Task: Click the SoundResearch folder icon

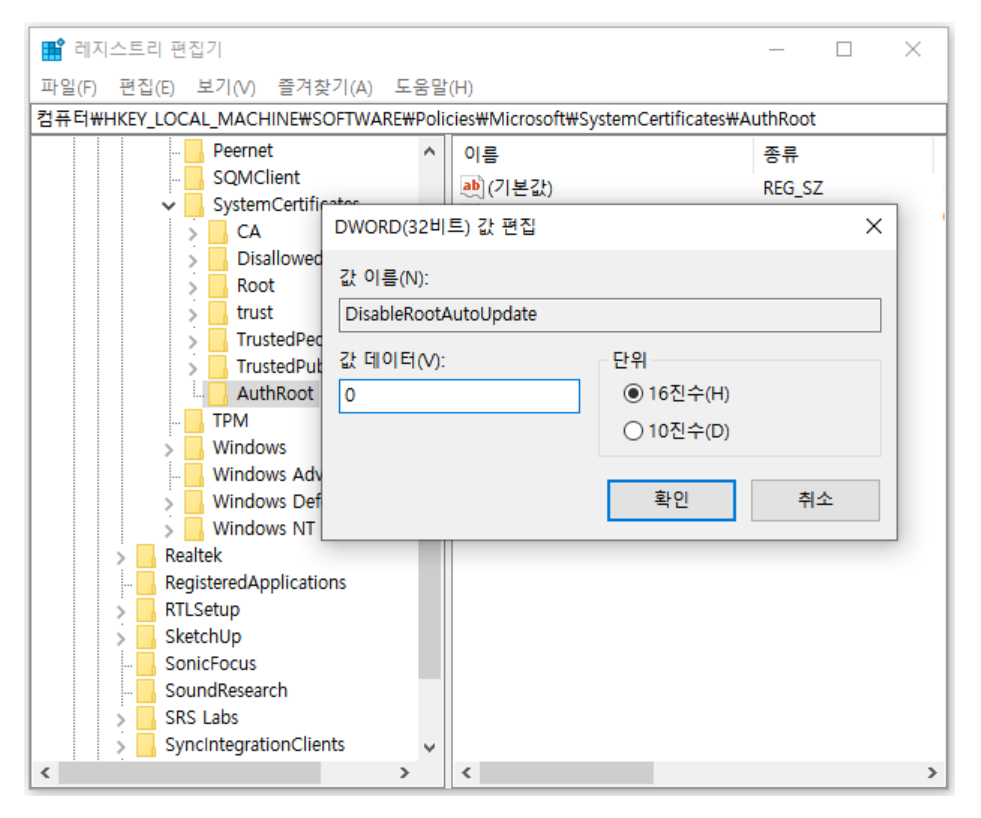Action: click(x=146, y=690)
